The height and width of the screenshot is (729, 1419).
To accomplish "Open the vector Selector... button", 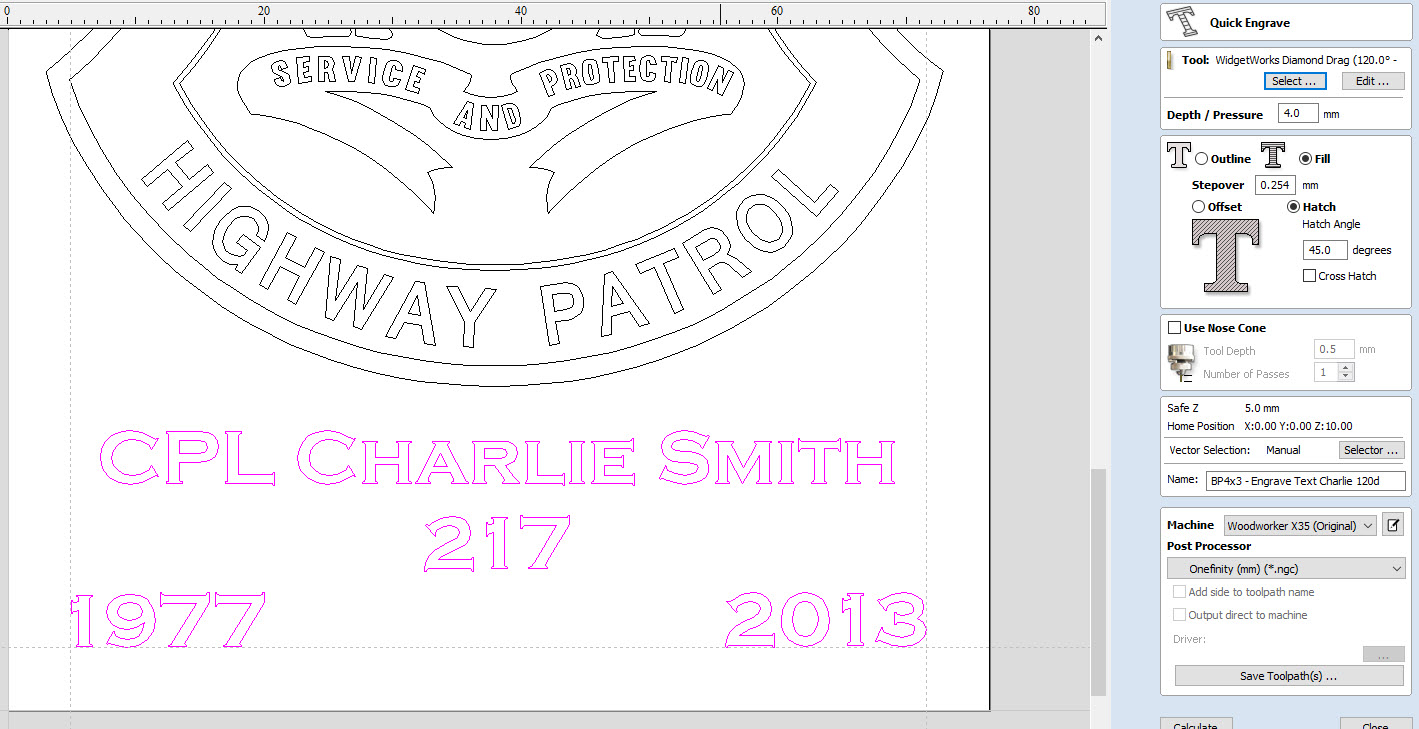I will coord(1371,450).
